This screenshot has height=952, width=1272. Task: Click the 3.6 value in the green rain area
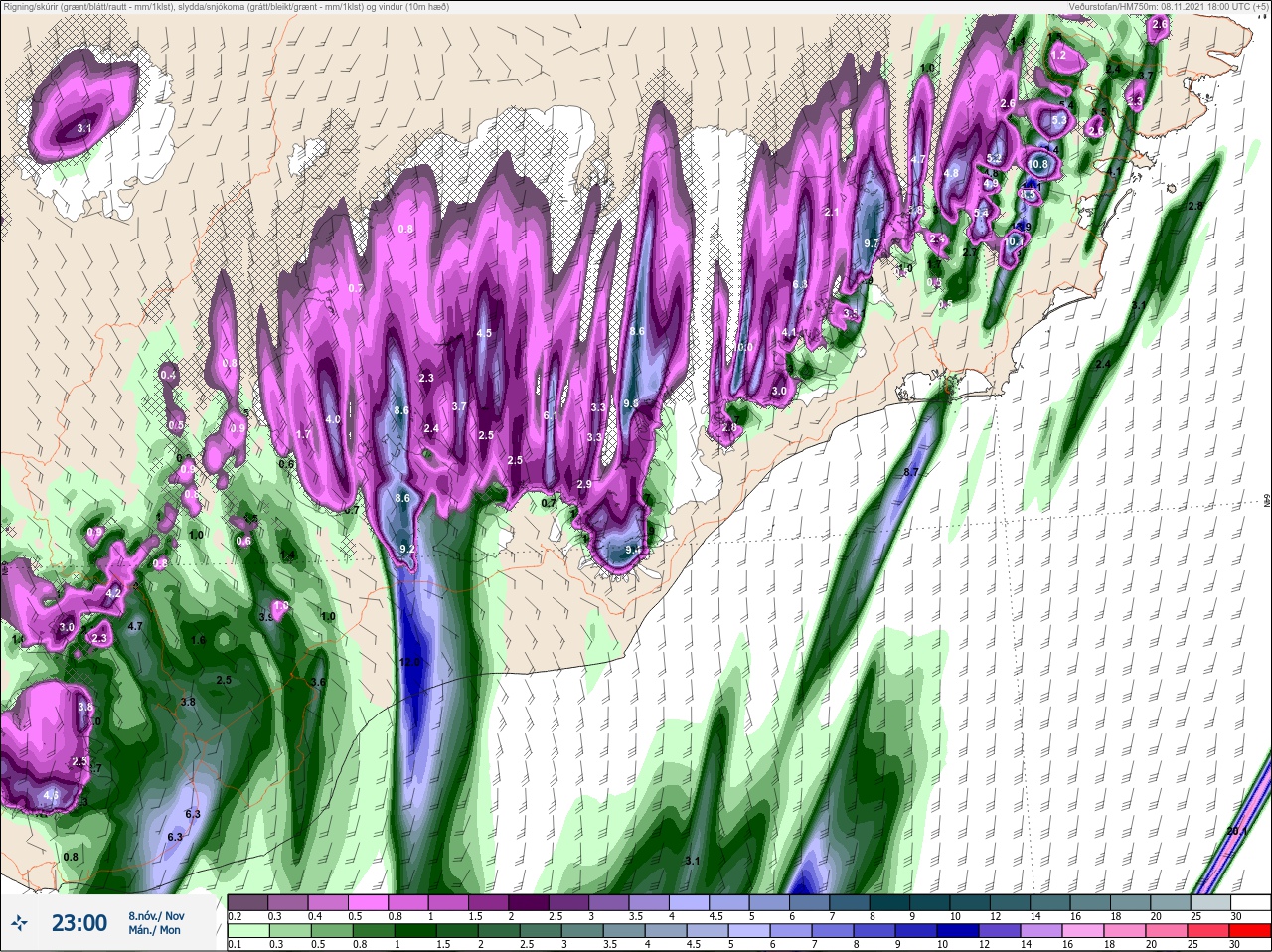pos(318,682)
